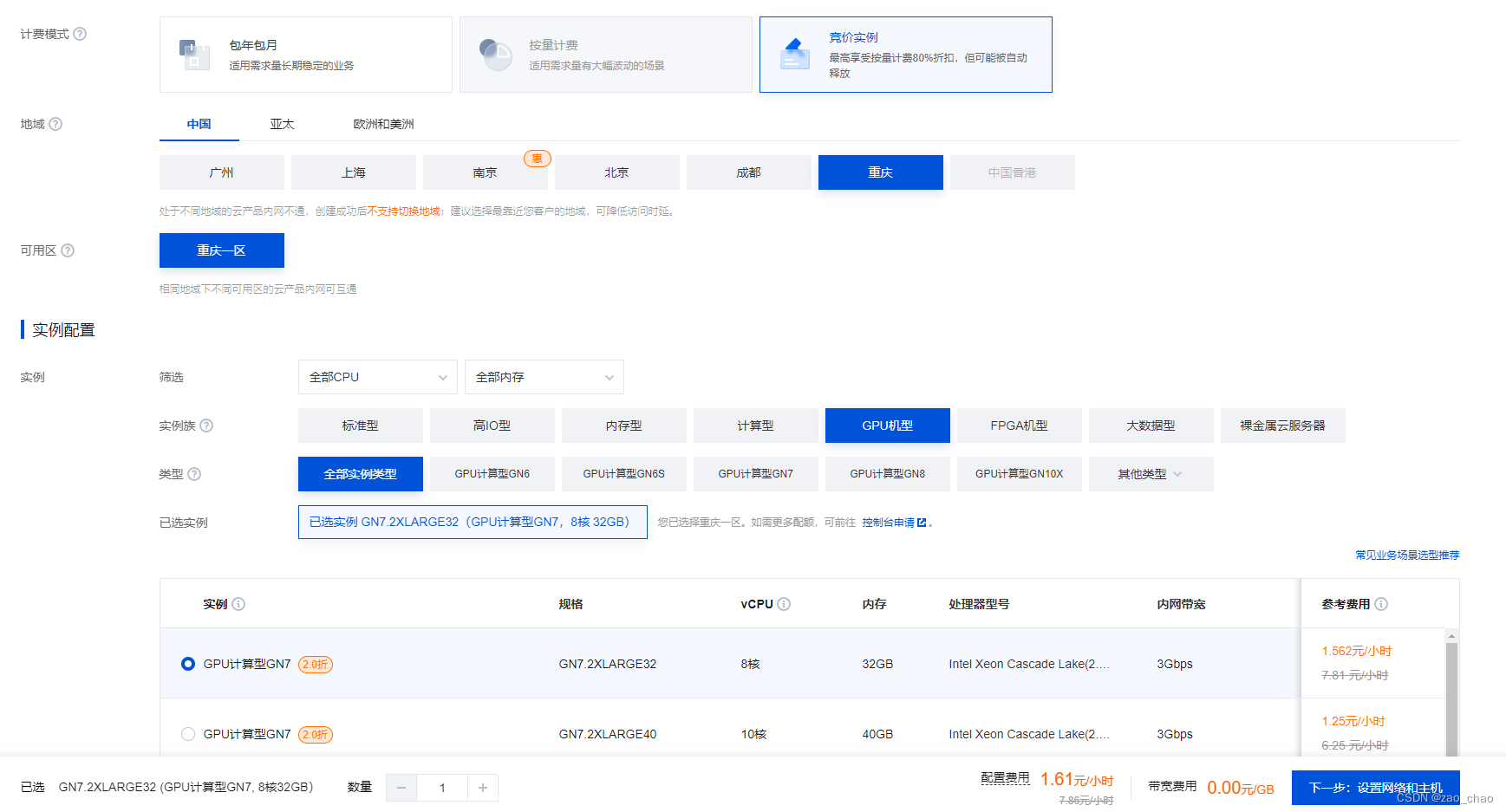Expand the 其他类型 dropdown

tap(1151, 474)
